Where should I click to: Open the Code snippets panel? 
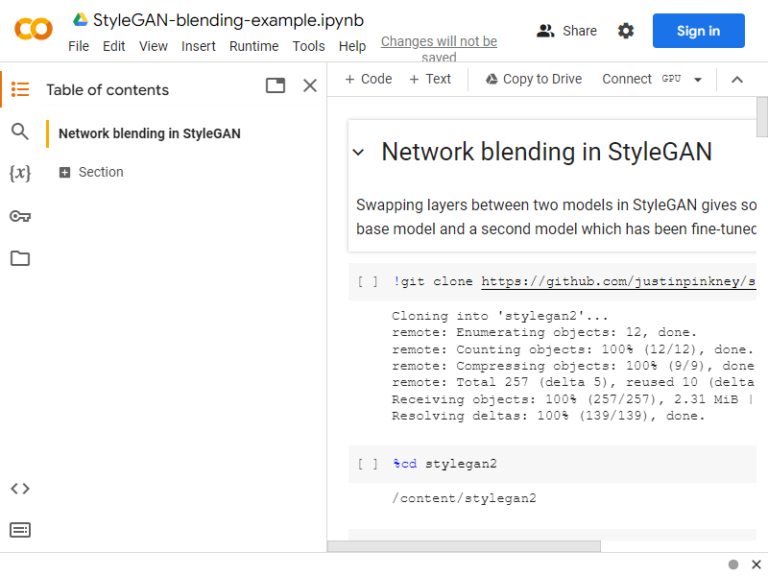click(20, 488)
